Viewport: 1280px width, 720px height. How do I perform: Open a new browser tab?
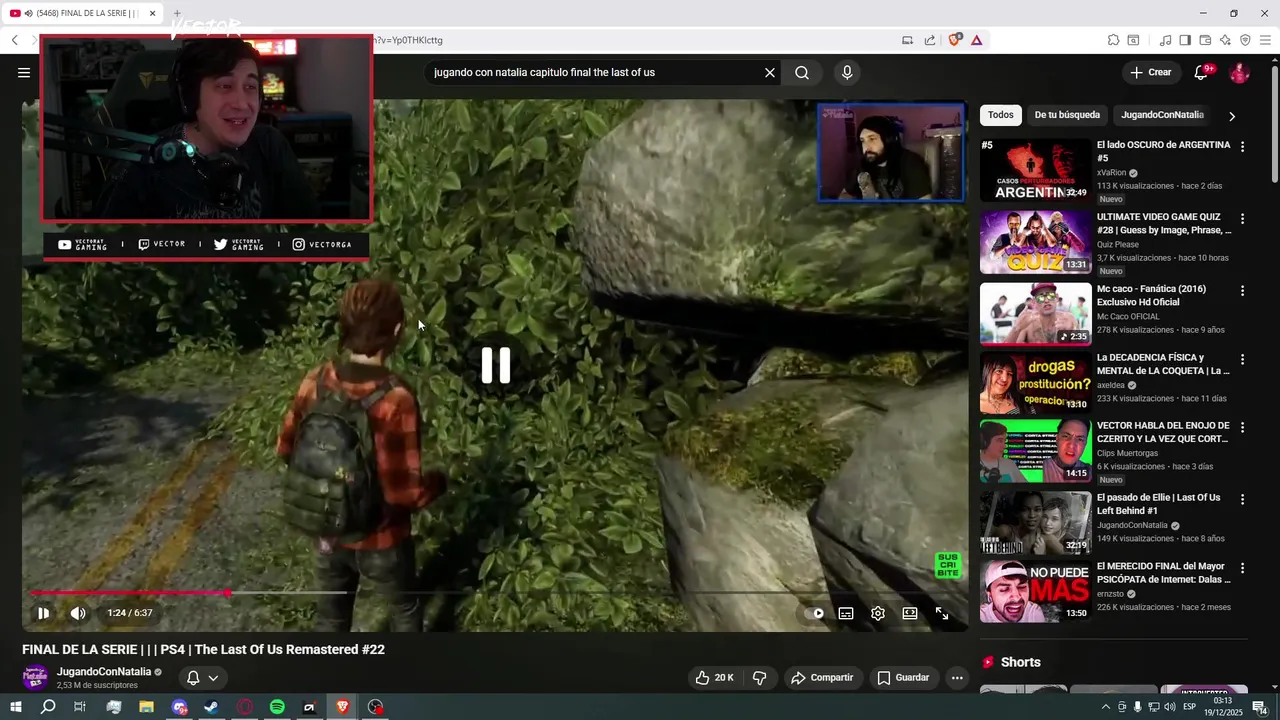point(177,13)
